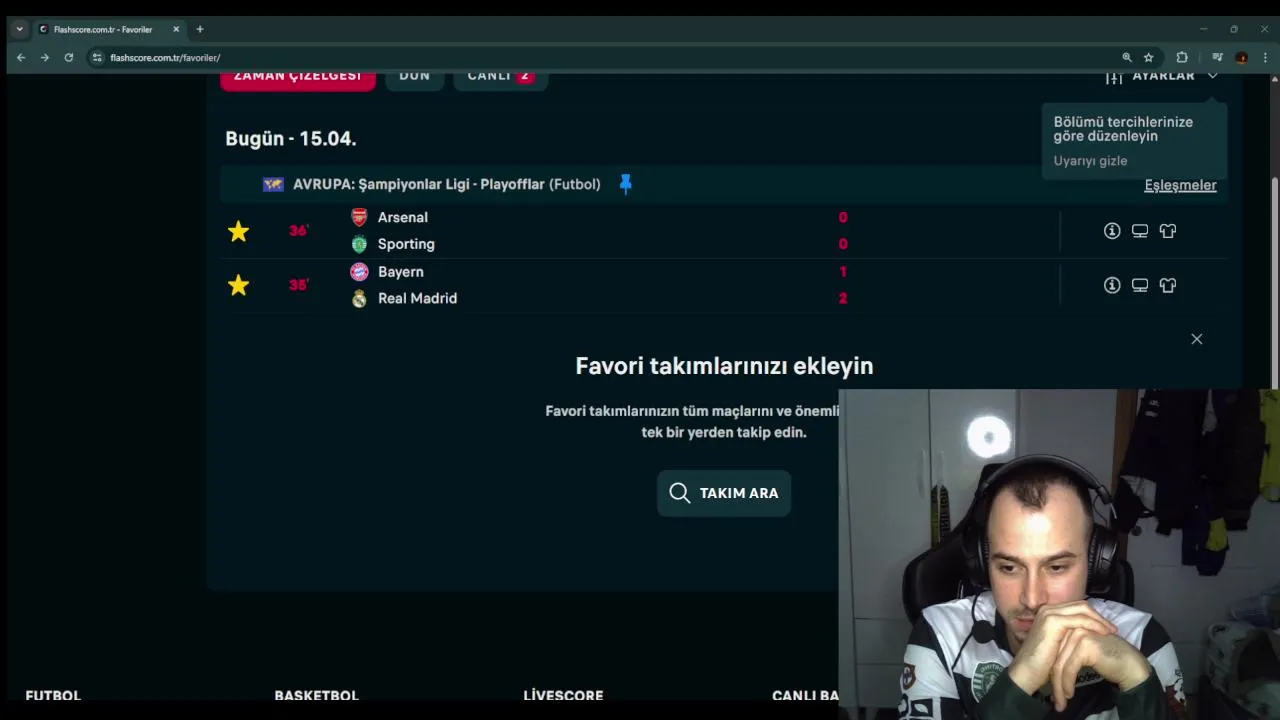This screenshot has width=1280, height=720.
Task: Click Uyarıyı gizle in the tooltip
Action: pyautogui.click(x=1090, y=161)
